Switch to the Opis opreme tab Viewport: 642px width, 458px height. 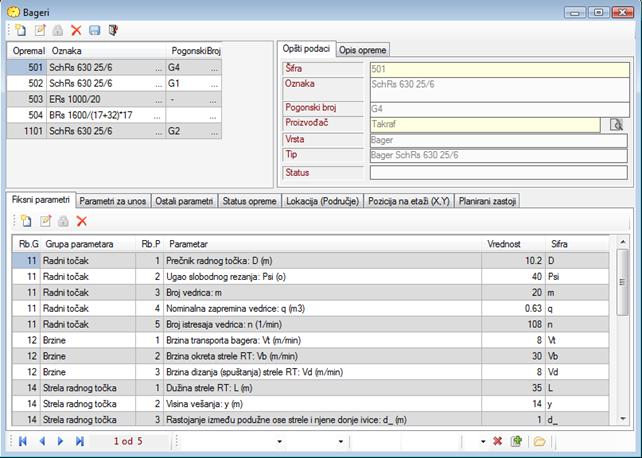coord(363,50)
